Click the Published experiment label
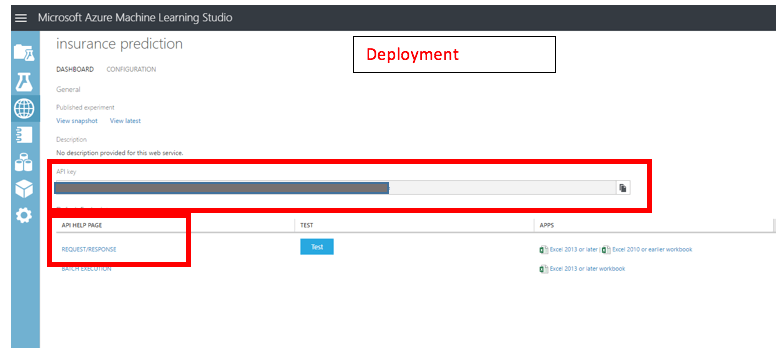The height and width of the screenshot is (361, 782). pos(85,107)
